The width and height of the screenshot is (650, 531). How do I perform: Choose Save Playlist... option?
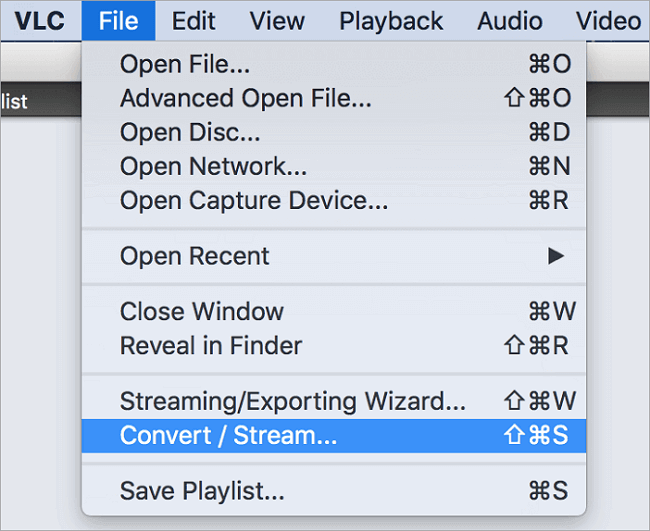(202, 491)
